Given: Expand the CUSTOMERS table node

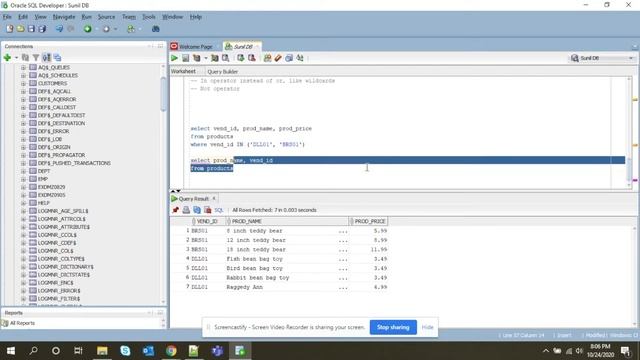Looking at the screenshot, I should pyautogui.click(x=23, y=83).
